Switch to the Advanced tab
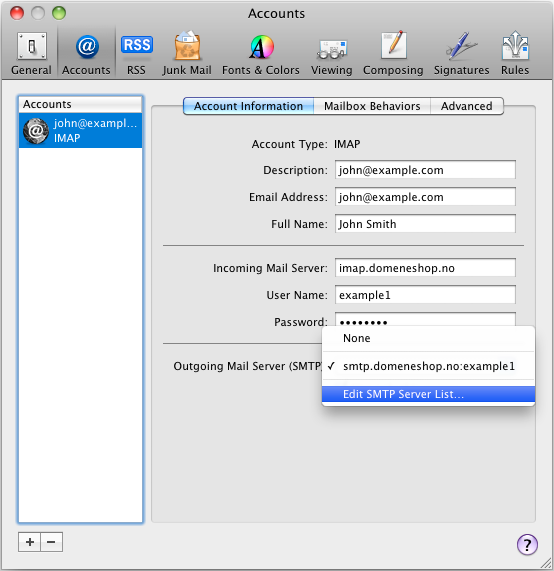 coord(467,106)
